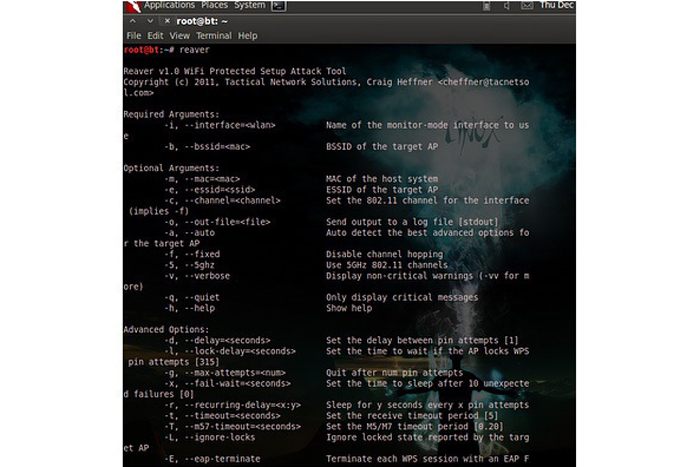Open the terminal Help menu

247,36
